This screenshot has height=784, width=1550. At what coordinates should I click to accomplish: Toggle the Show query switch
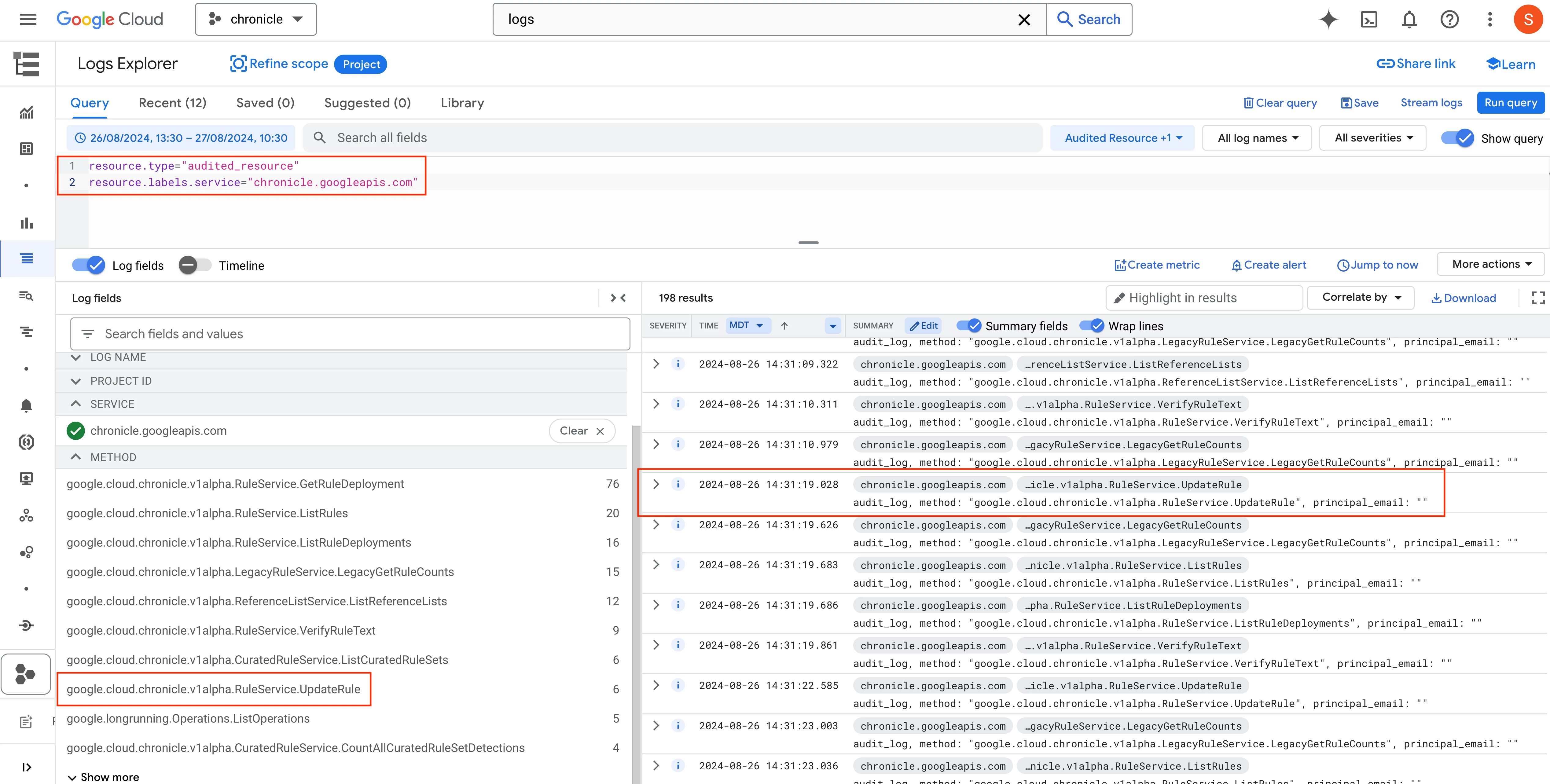(1457, 138)
